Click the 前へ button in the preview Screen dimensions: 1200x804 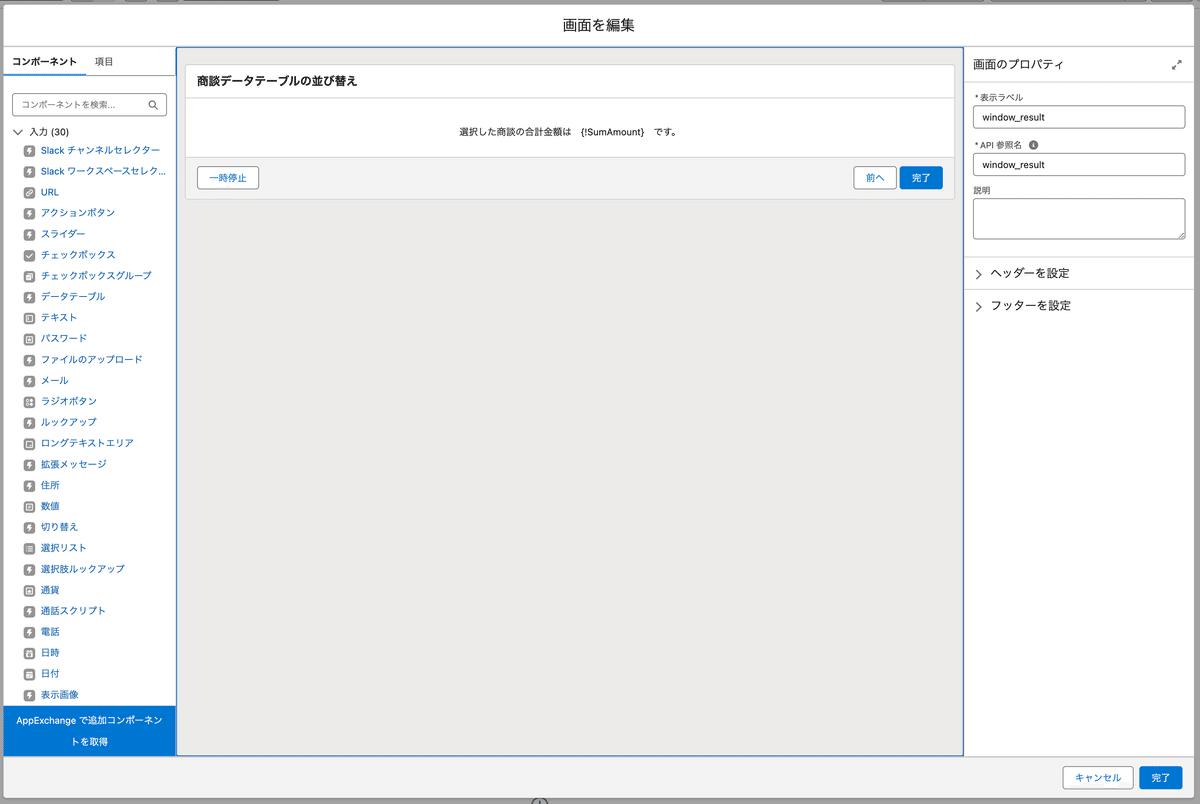pos(875,178)
